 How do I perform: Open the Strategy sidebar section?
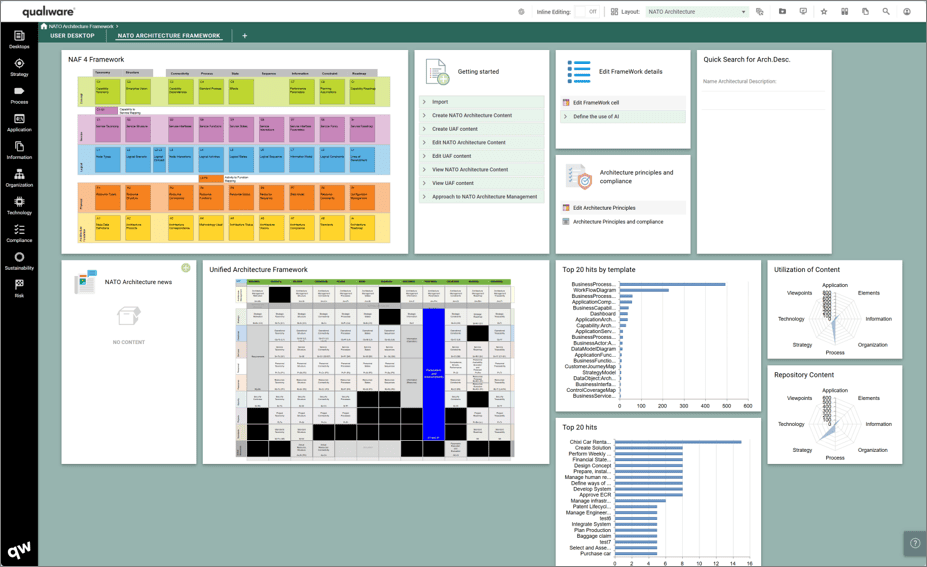[x=19, y=67]
